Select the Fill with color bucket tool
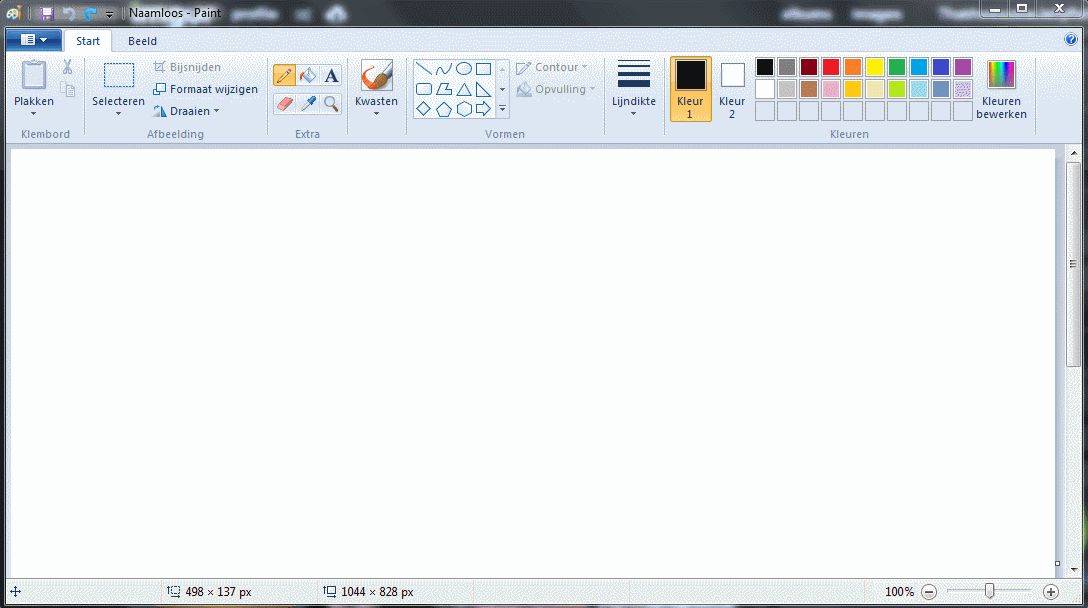1088x608 pixels. [308, 76]
